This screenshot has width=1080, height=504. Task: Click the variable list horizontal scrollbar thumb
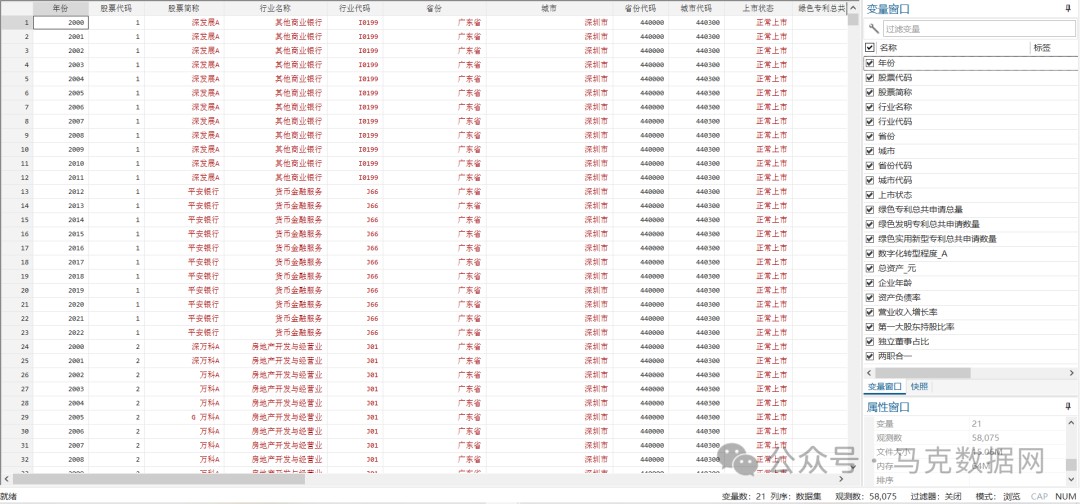tap(924, 372)
